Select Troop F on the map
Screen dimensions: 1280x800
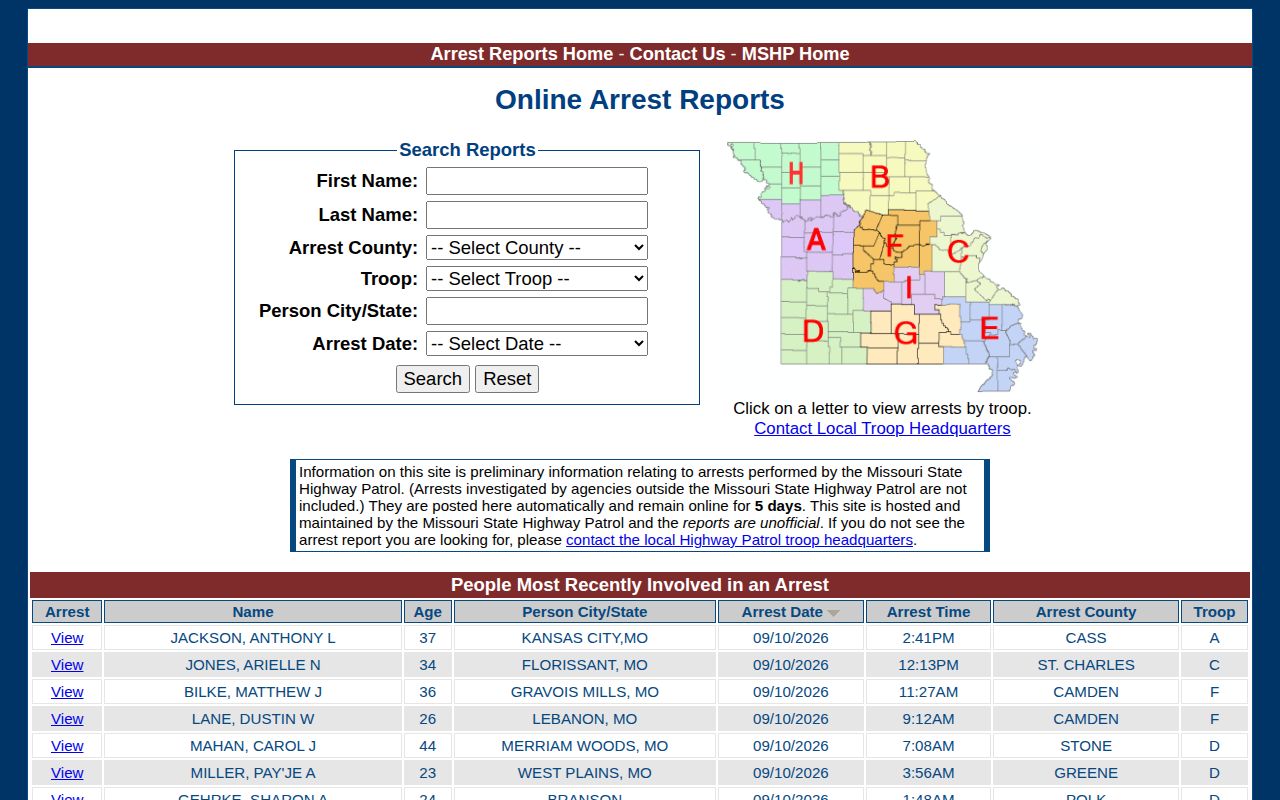pyautogui.click(x=894, y=245)
